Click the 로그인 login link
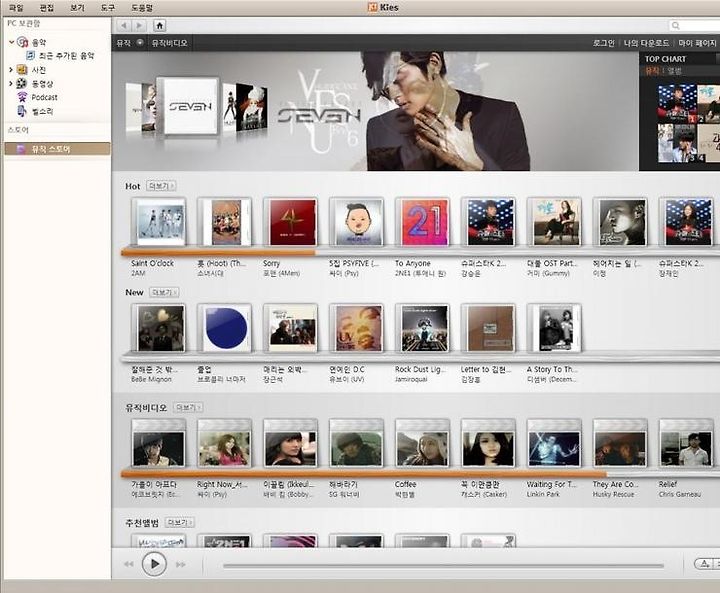The image size is (720, 593). click(x=603, y=43)
